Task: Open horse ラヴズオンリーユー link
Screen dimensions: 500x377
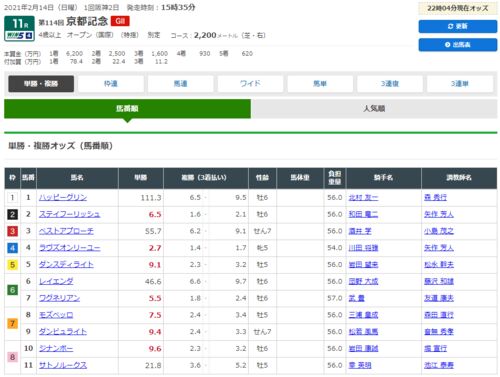Action: pyautogui.click(x=70, y=248)
